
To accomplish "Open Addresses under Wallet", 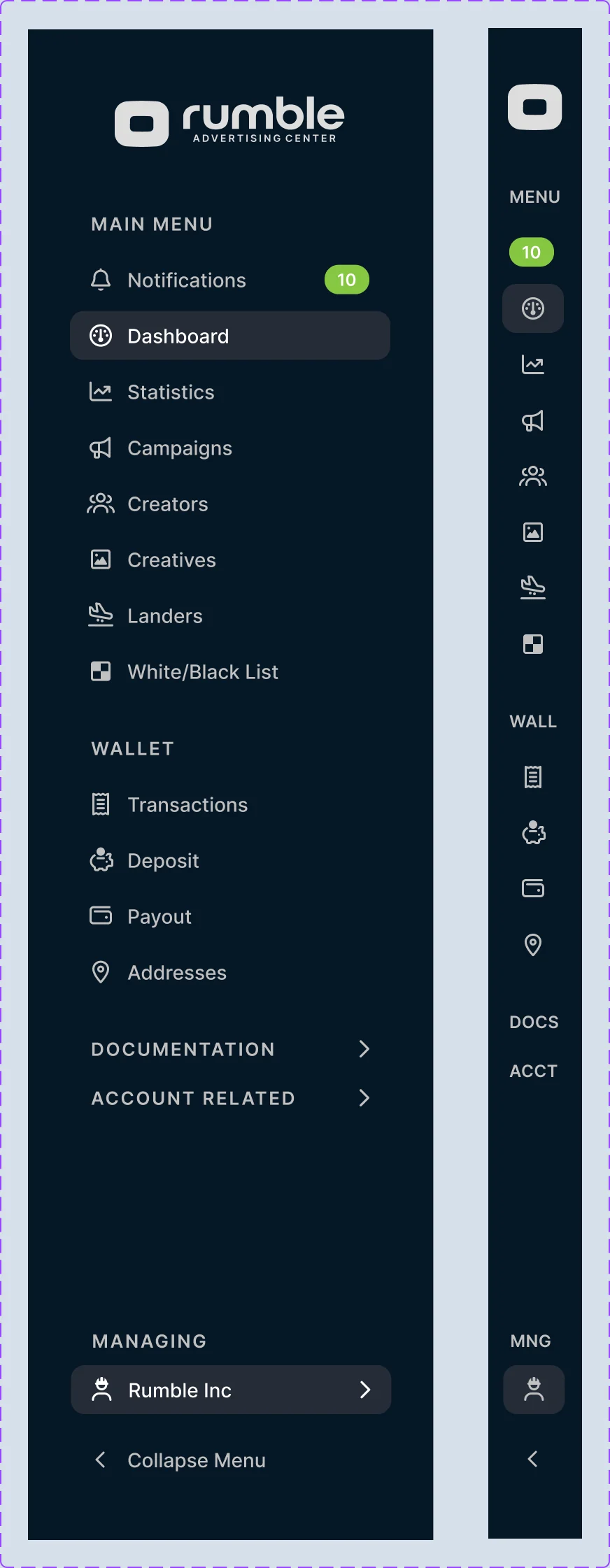I will 230,972.
